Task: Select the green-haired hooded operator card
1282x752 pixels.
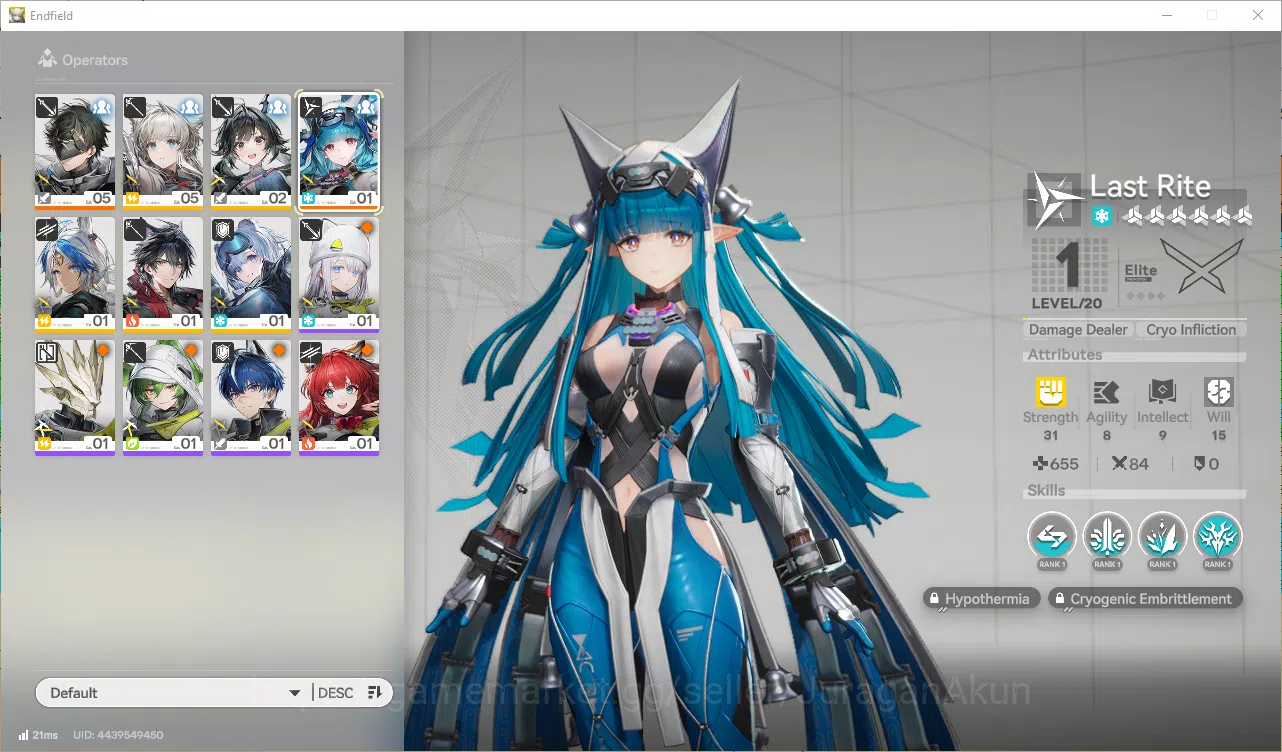Action: pos(163,398)
